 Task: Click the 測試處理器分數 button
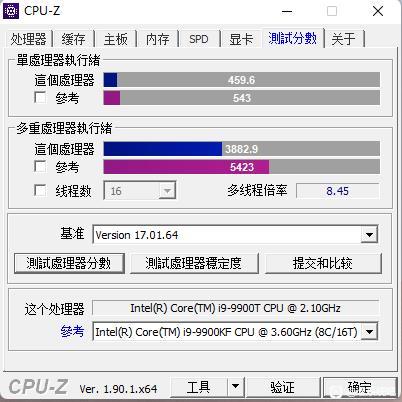coord(69,263)
